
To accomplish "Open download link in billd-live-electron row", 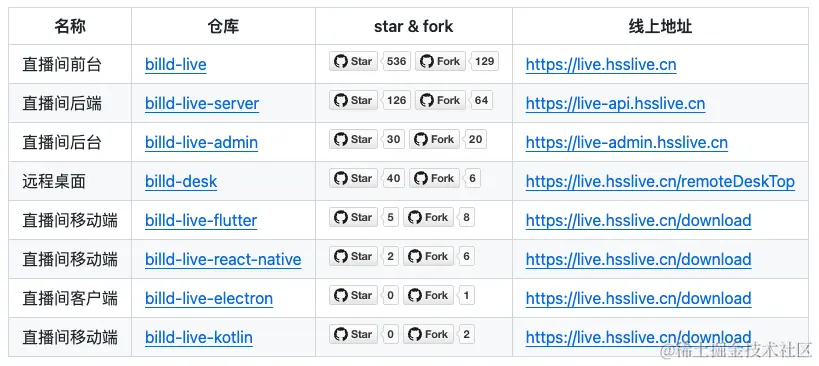I will pos(638,299).
